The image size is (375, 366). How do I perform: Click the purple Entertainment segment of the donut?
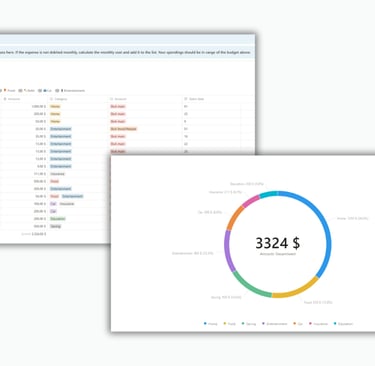[x=227, y=252]
